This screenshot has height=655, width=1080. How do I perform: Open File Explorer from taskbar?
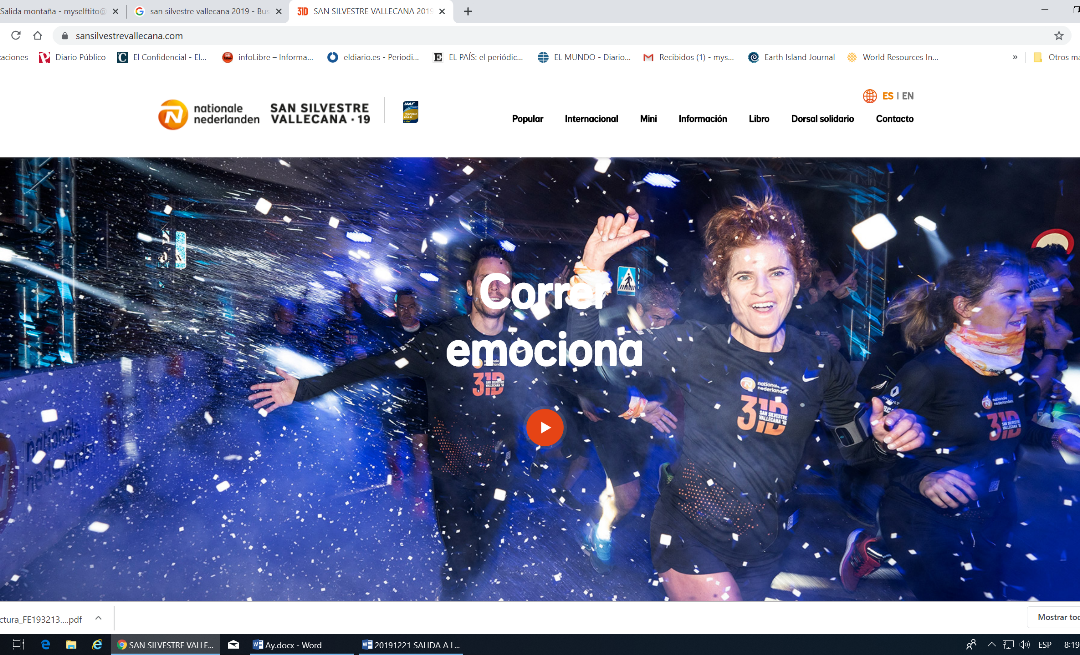point(71,645)
